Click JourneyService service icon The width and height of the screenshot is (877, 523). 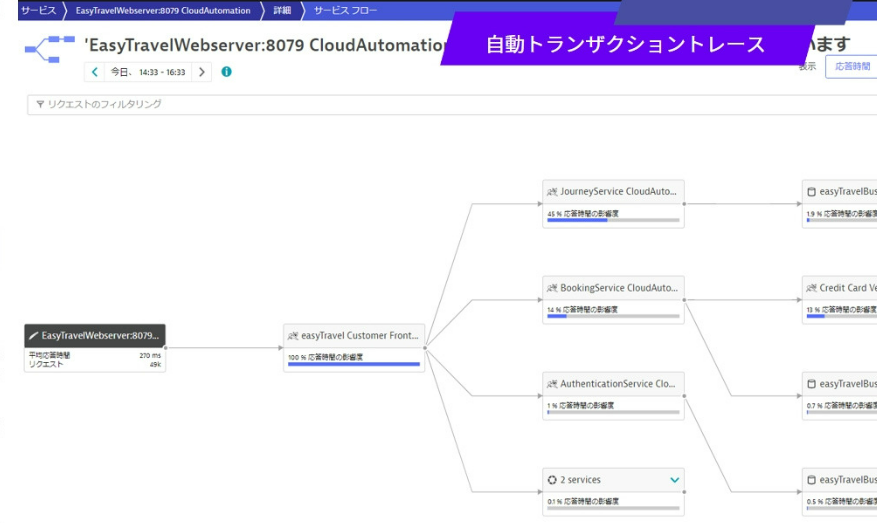coord(552,192)
